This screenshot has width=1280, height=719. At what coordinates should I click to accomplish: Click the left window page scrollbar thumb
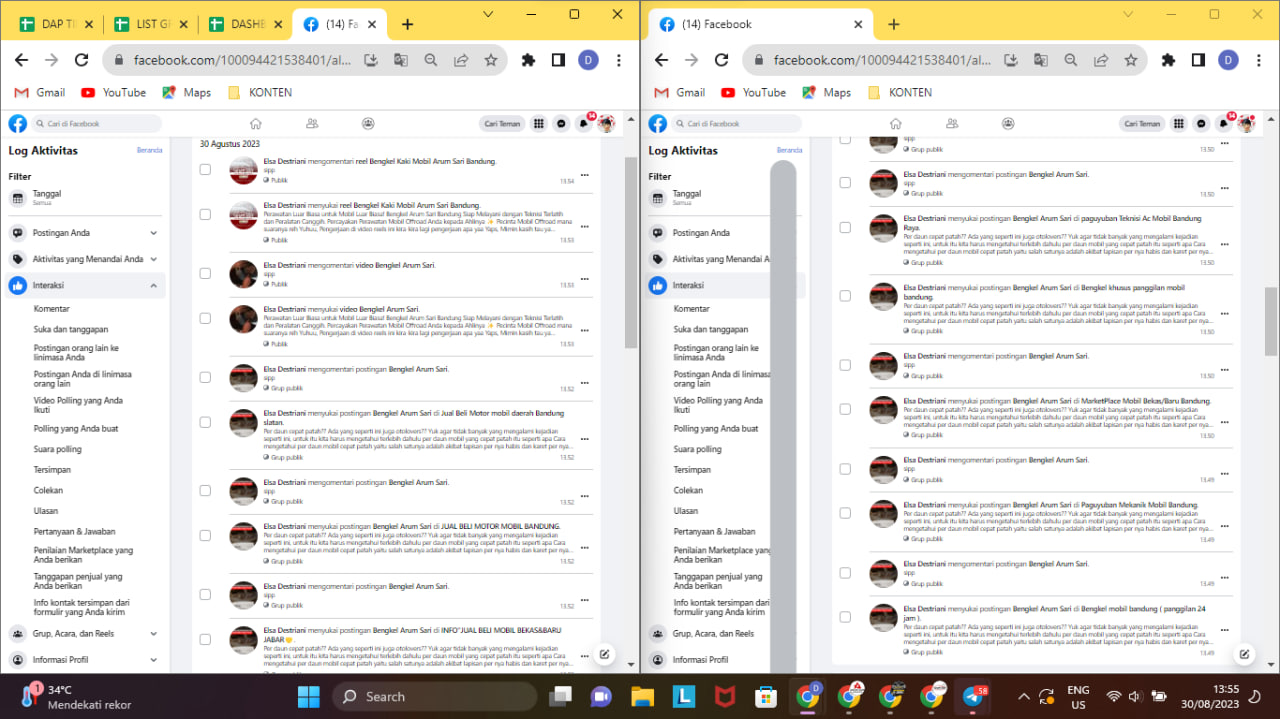631,252
